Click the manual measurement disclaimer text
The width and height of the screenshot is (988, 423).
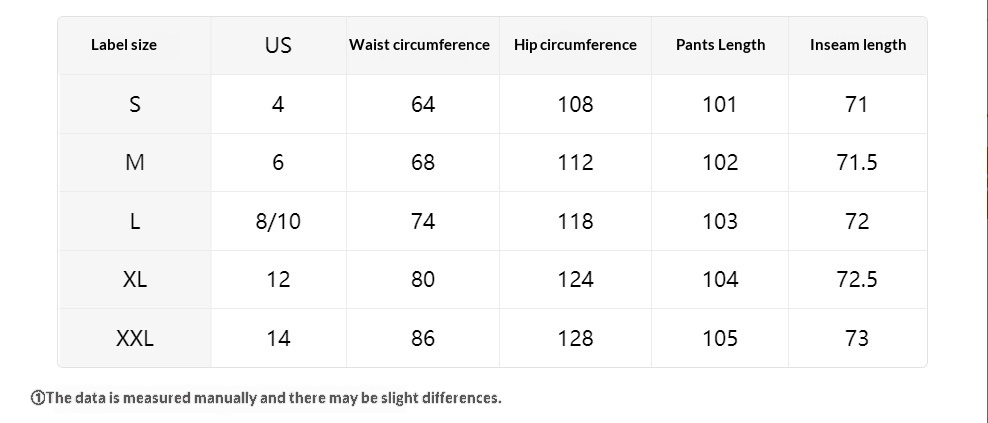tap(274, 398)
